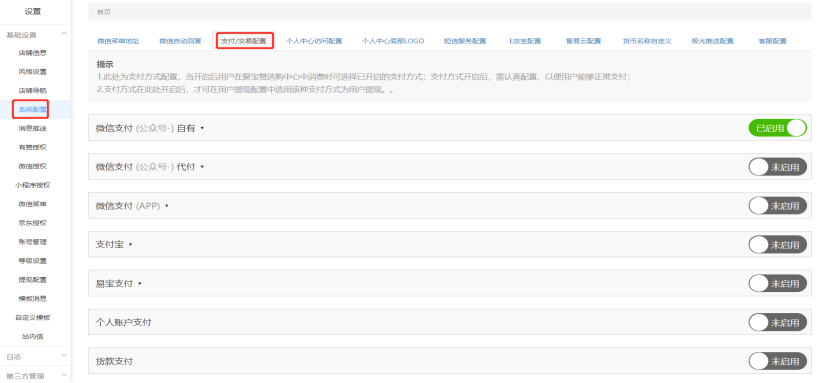Image resolution: width=829 pixels, height=383 pixels.
Task: Select the 客服配置 tab
Action: point(772,41)
